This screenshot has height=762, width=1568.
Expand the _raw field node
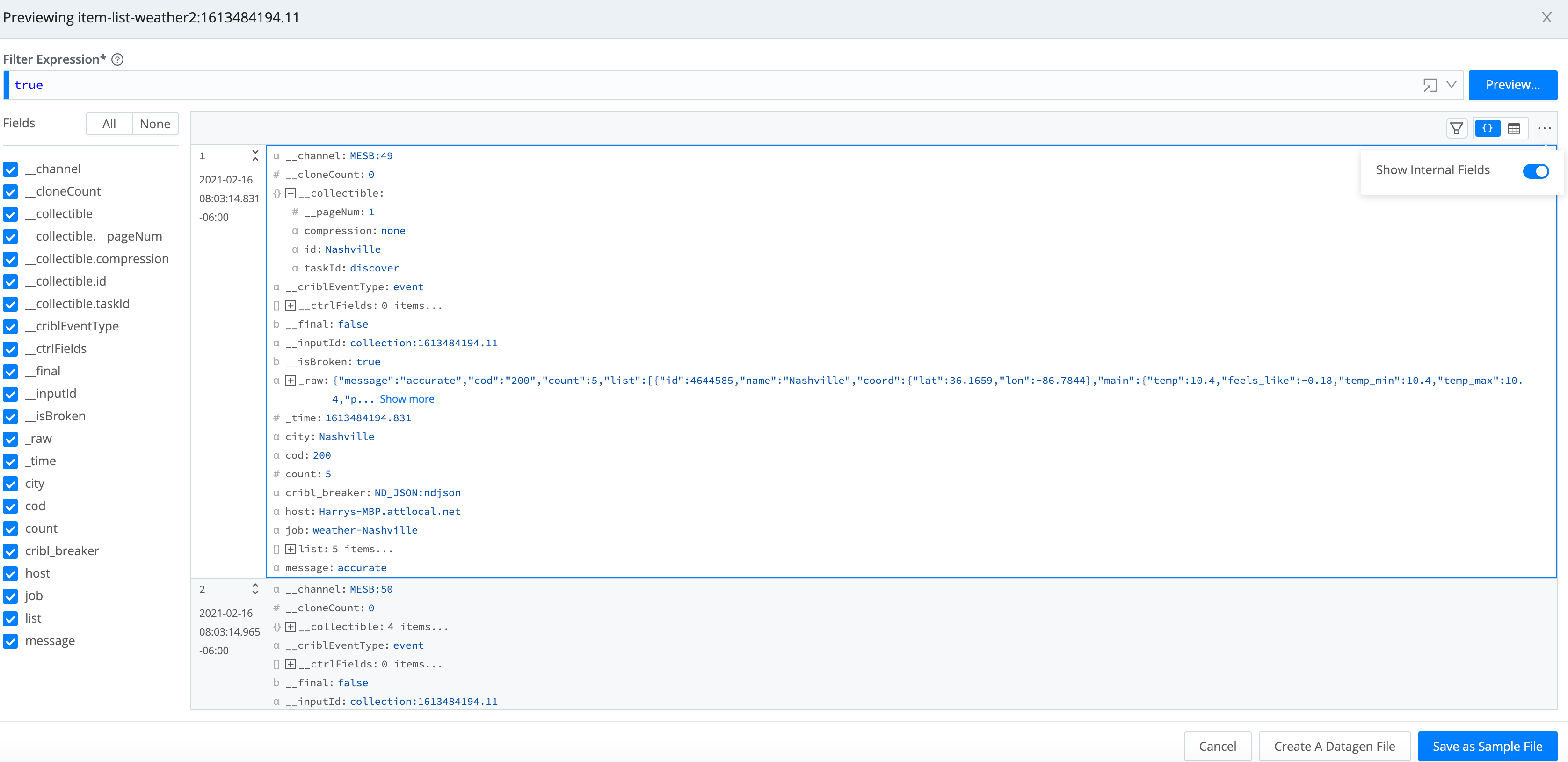(291, 381)
